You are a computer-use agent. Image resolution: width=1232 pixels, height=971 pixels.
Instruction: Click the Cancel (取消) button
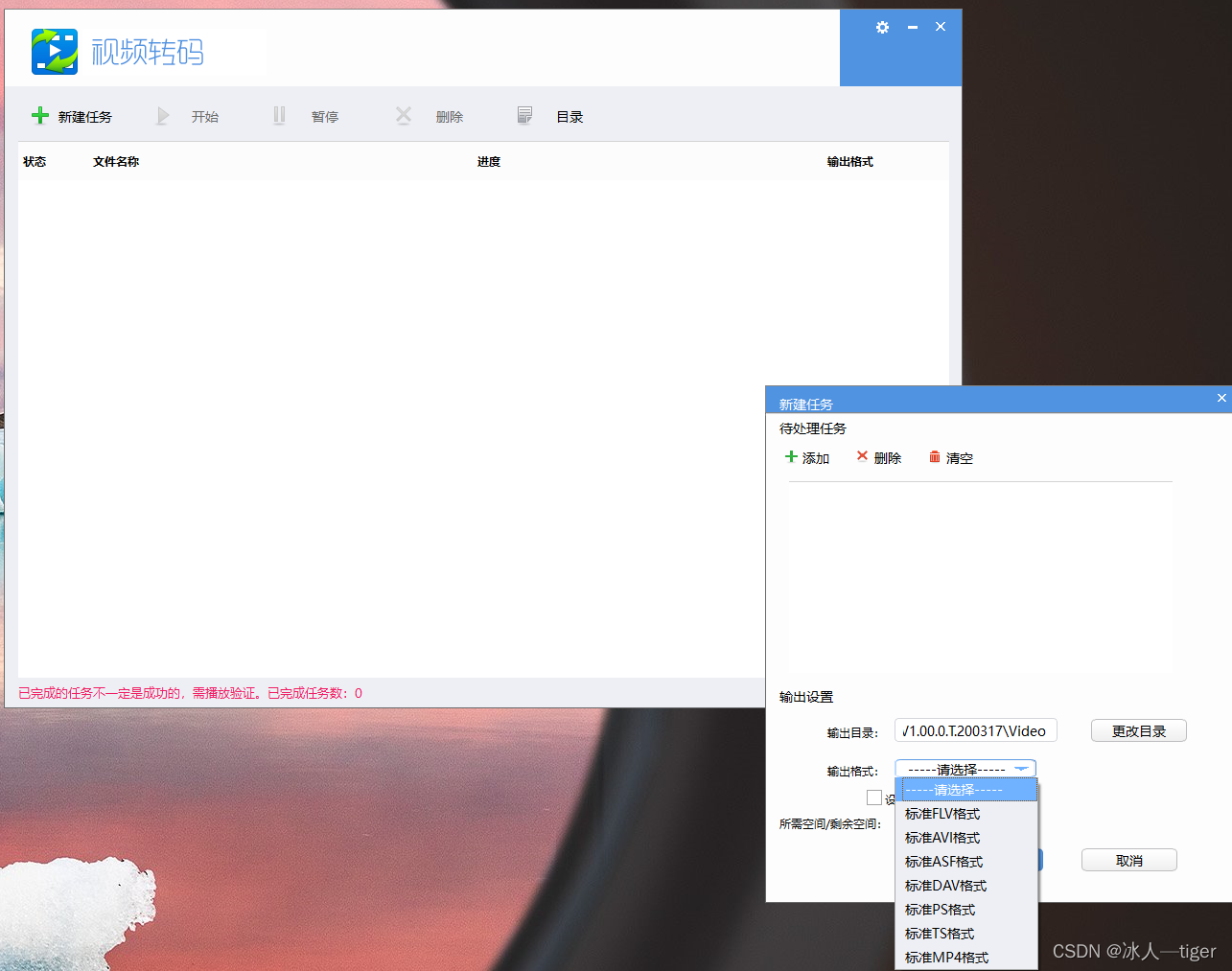click(x=1129, y=861)
